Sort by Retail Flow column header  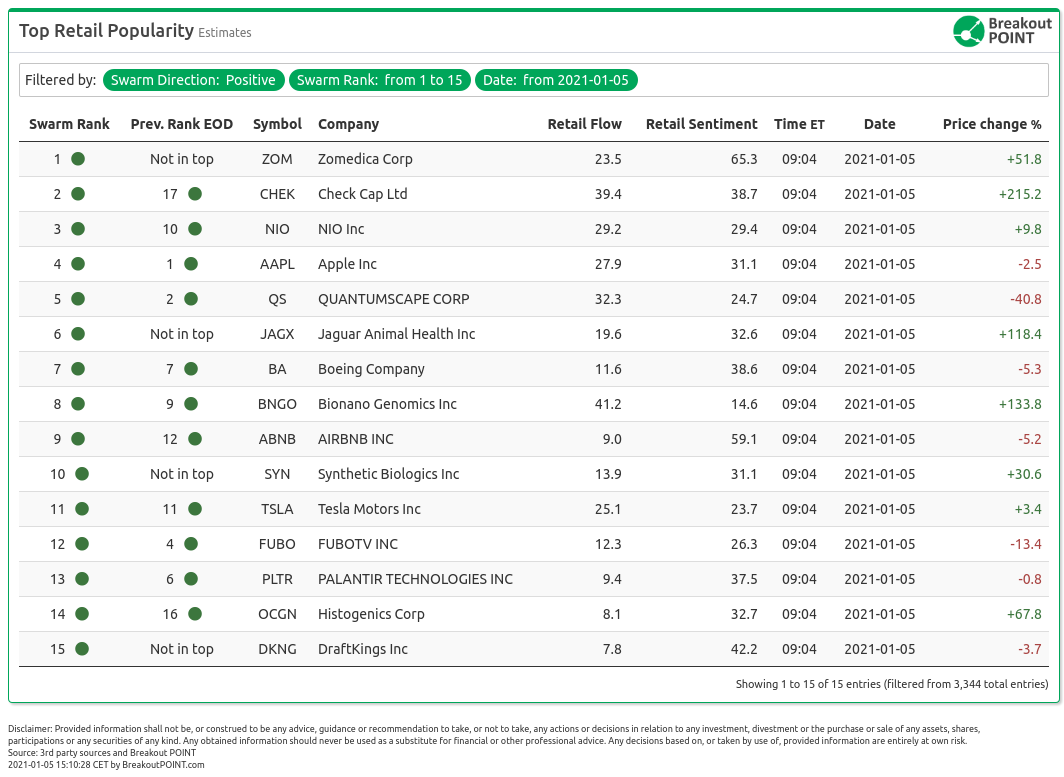tap(584, 124)
